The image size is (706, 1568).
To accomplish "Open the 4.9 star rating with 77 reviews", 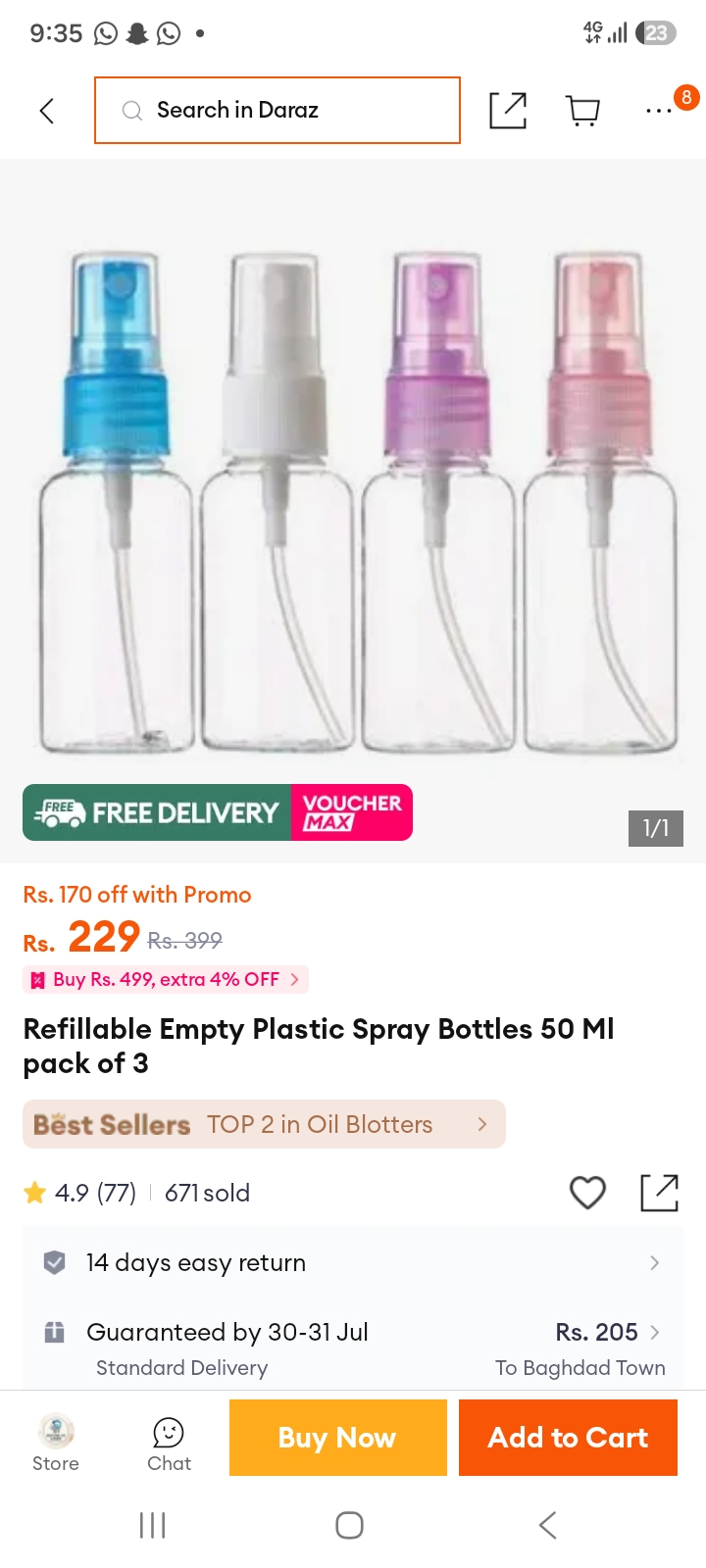I will point(79,1193).
